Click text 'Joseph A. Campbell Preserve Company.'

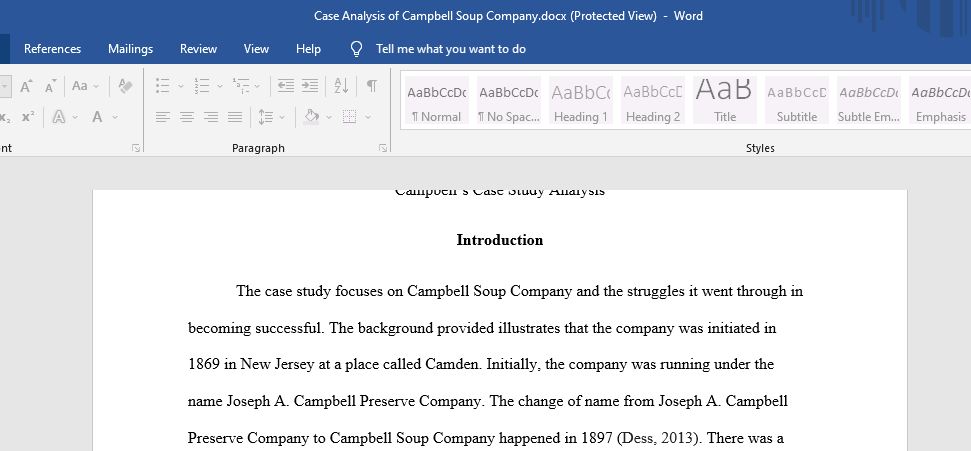point(355,401)
